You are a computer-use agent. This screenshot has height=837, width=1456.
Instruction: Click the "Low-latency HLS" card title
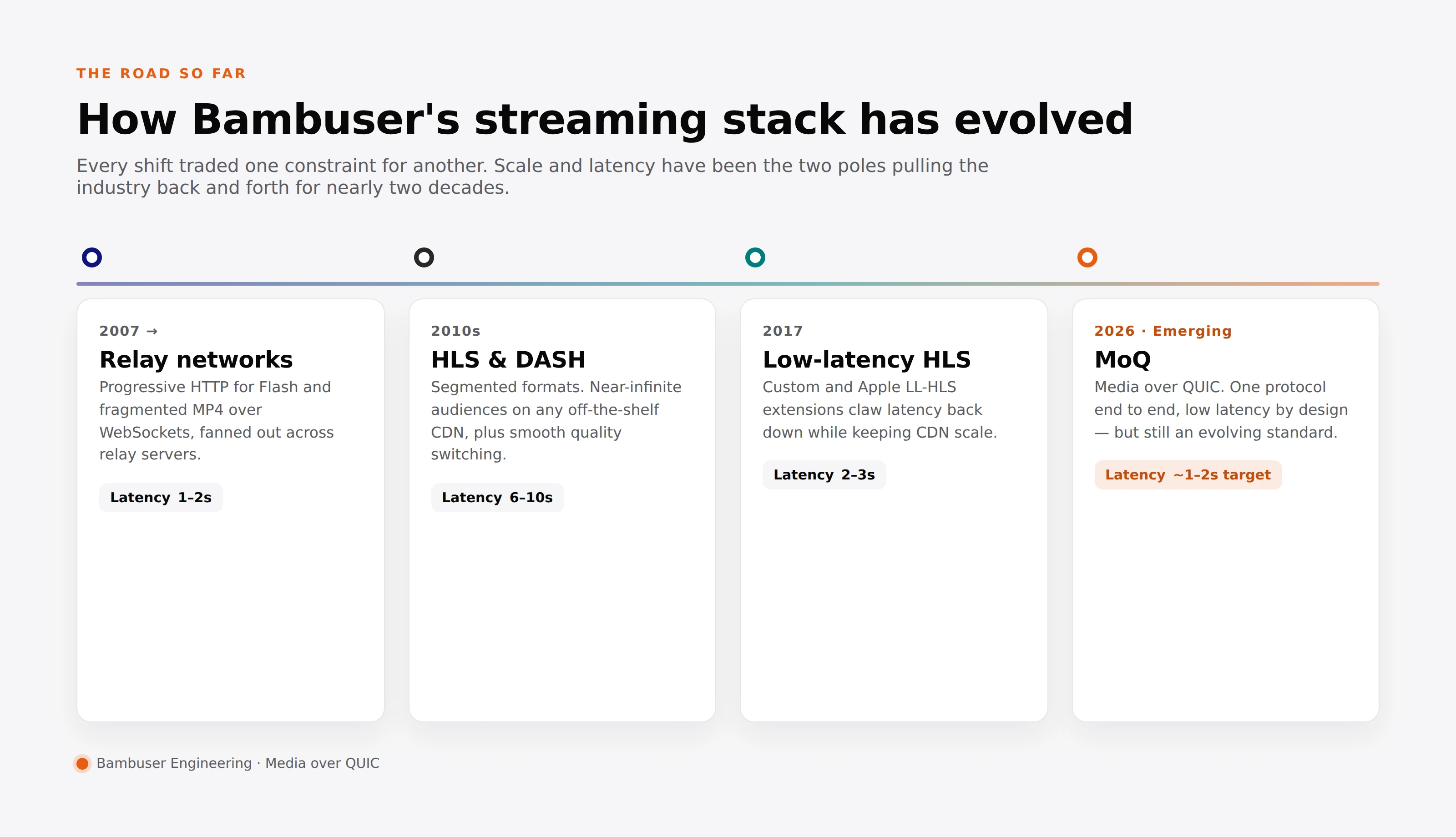(x=867, y=360)
